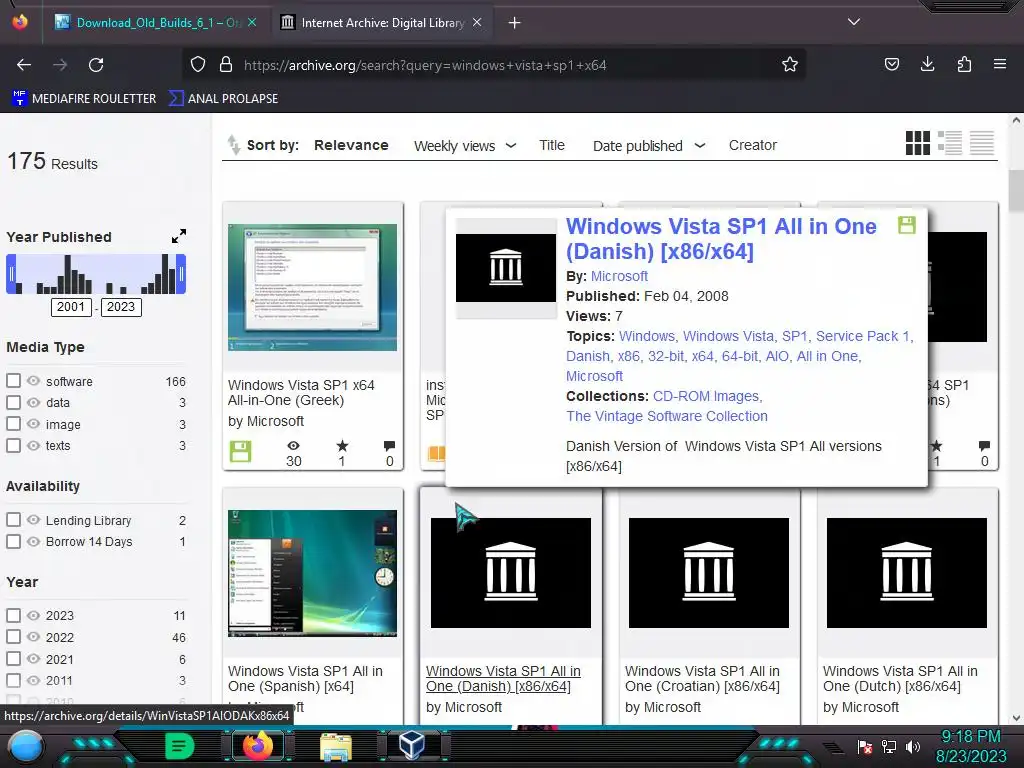Open Windows Vista SP1 All in One (Danish) popup title
The image size is (1024, 768).
click(721, 238)
